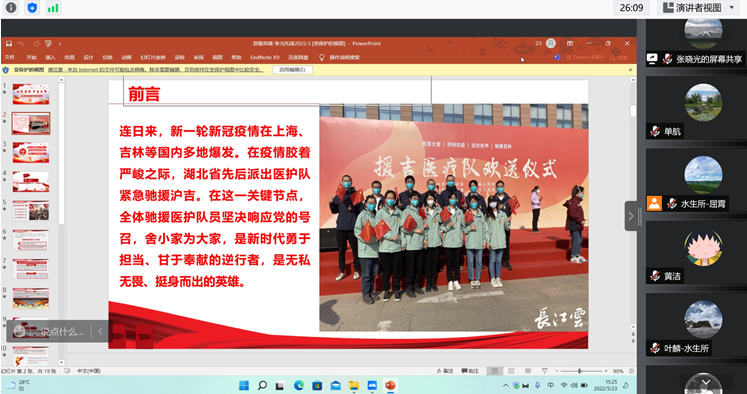This screenshot has width=747, height=394.
Task: Click the Save icon in PowerPoint title bar
Action: tap(9, 43)
